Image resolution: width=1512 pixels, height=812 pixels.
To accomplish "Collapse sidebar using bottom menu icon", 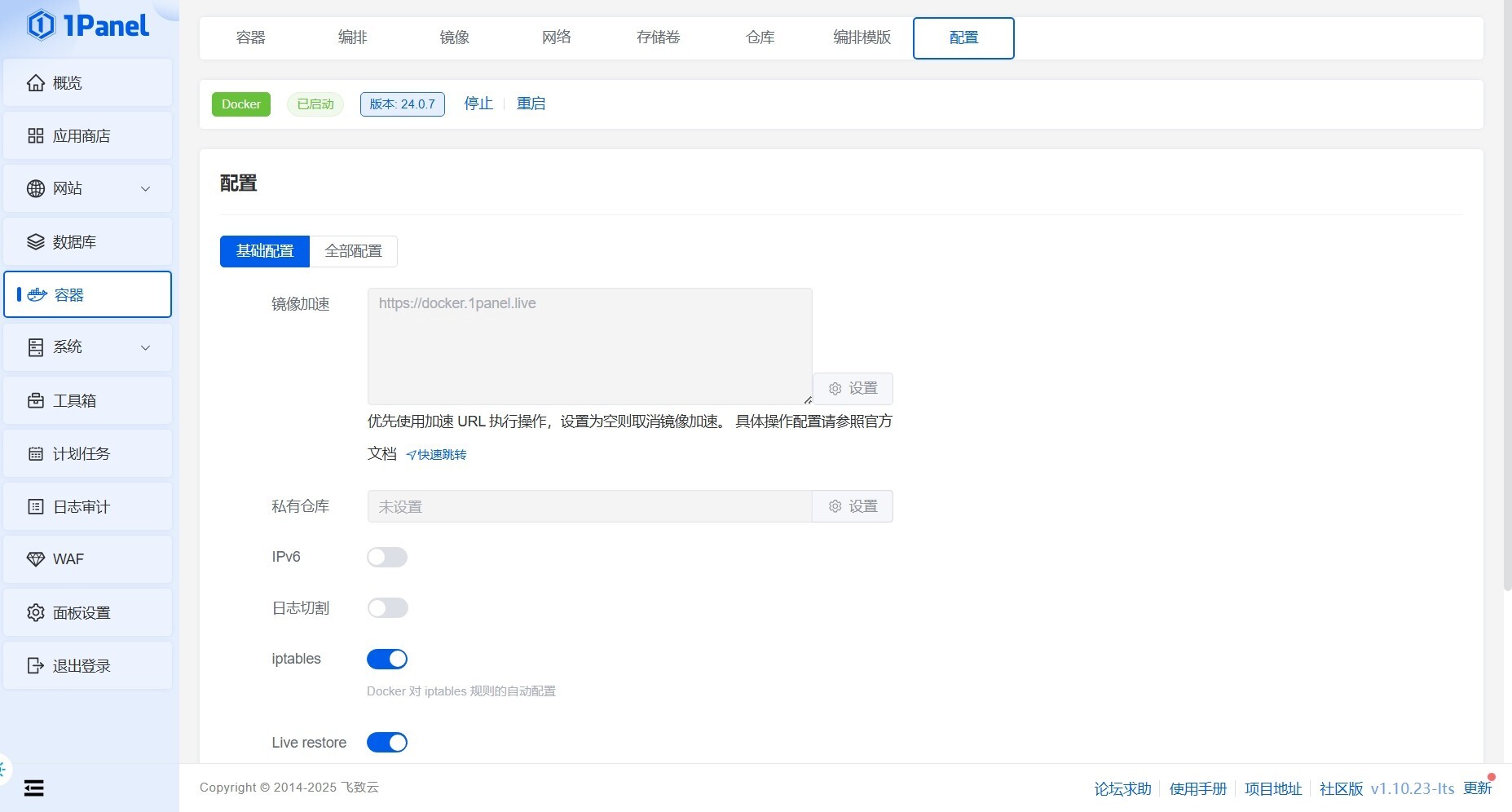I will [x=34, y=788].
